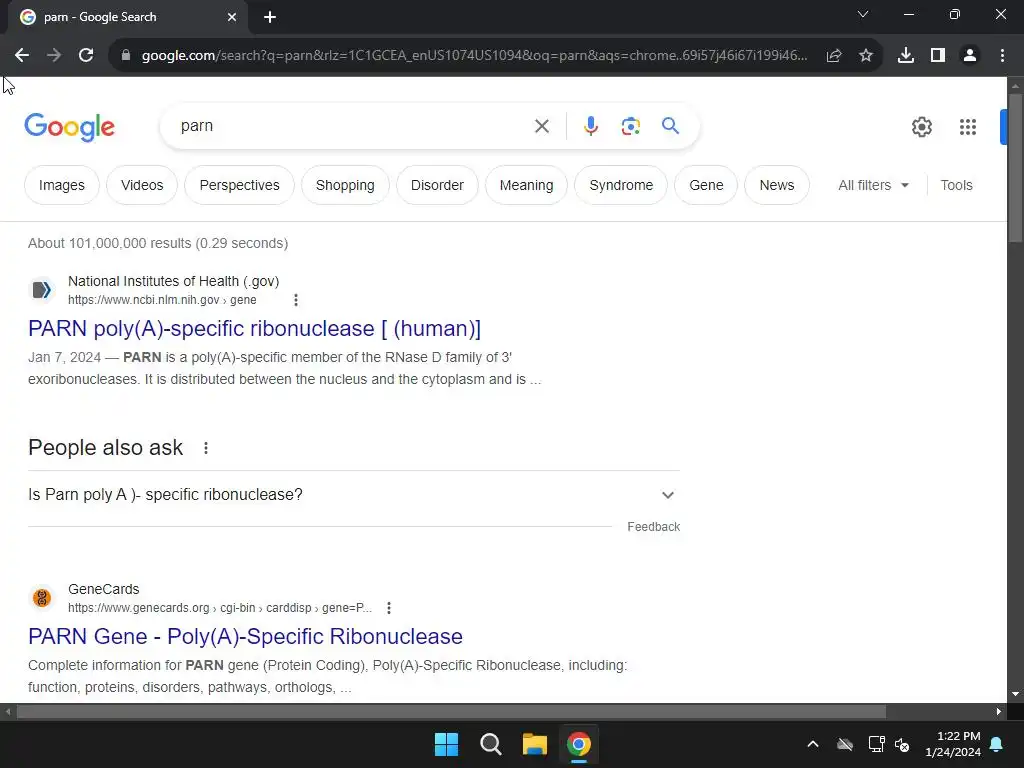Click the GeneCards favicon

click(x=42, y=598)
